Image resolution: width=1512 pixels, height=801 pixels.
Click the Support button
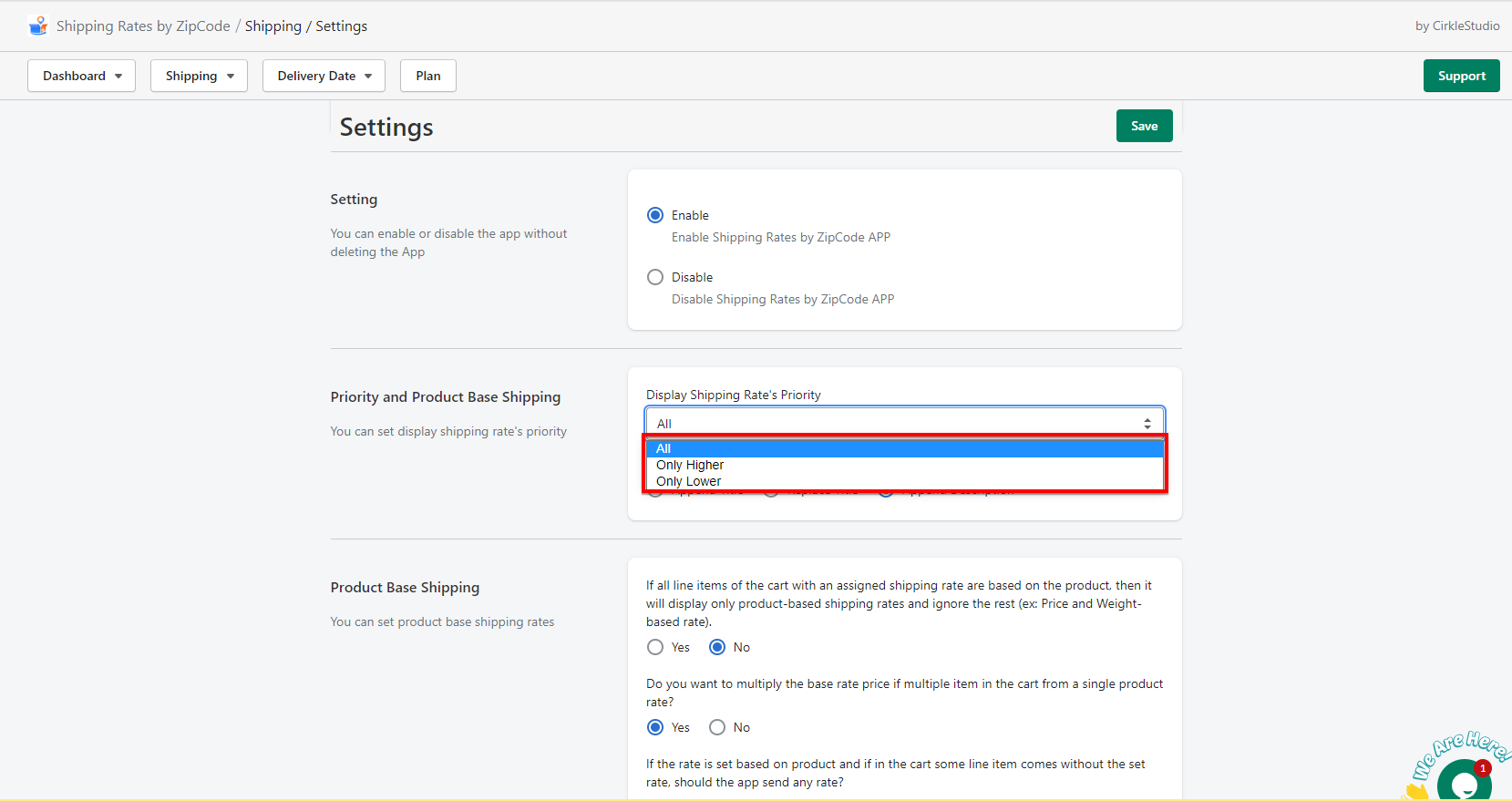(1461, 76)
